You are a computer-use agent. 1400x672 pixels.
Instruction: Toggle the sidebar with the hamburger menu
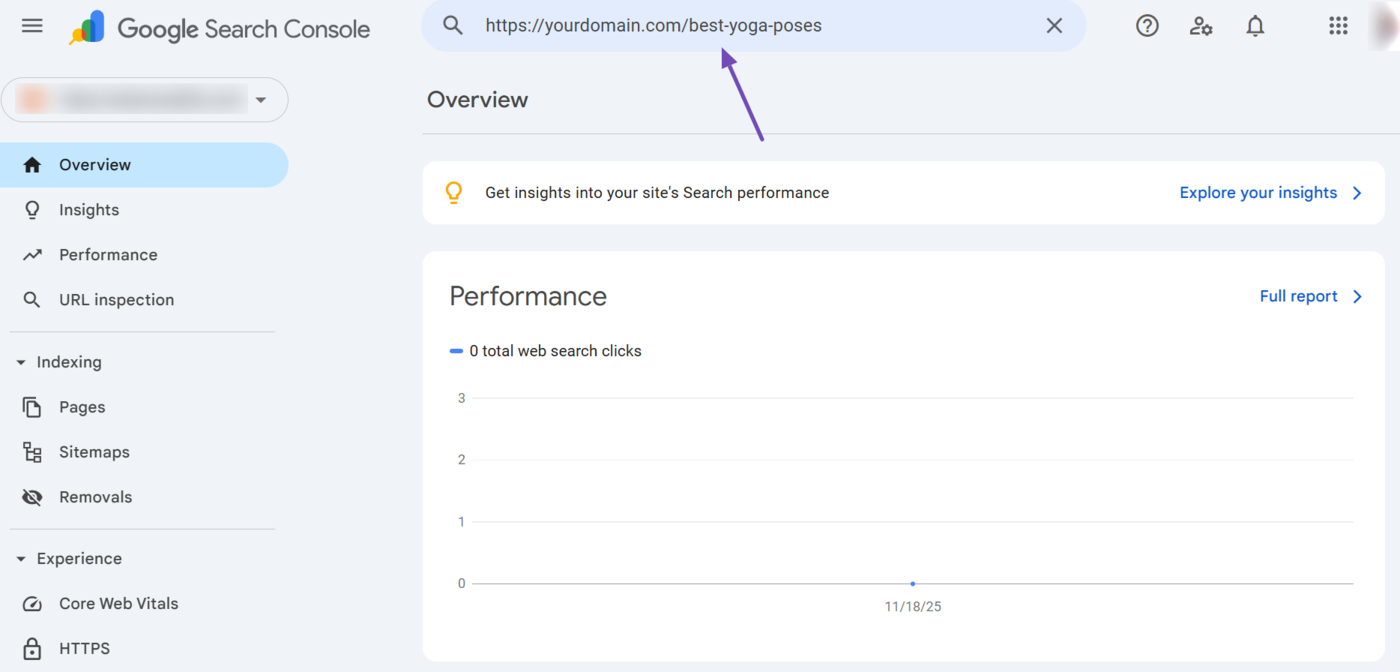(31, 26)
